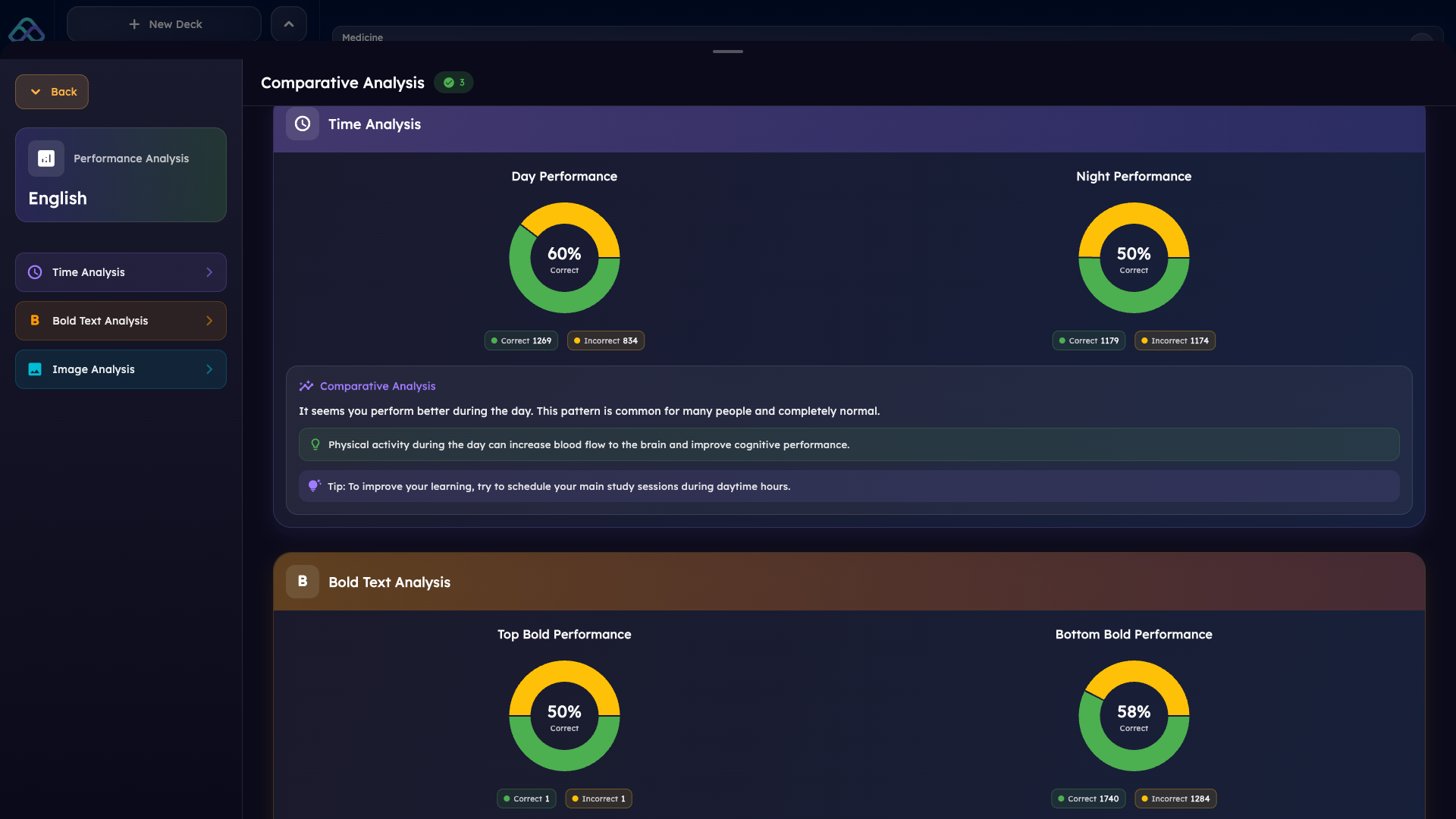Click the app logo icon
Viewport: 1456px width, 819px height.
point(27,29)
